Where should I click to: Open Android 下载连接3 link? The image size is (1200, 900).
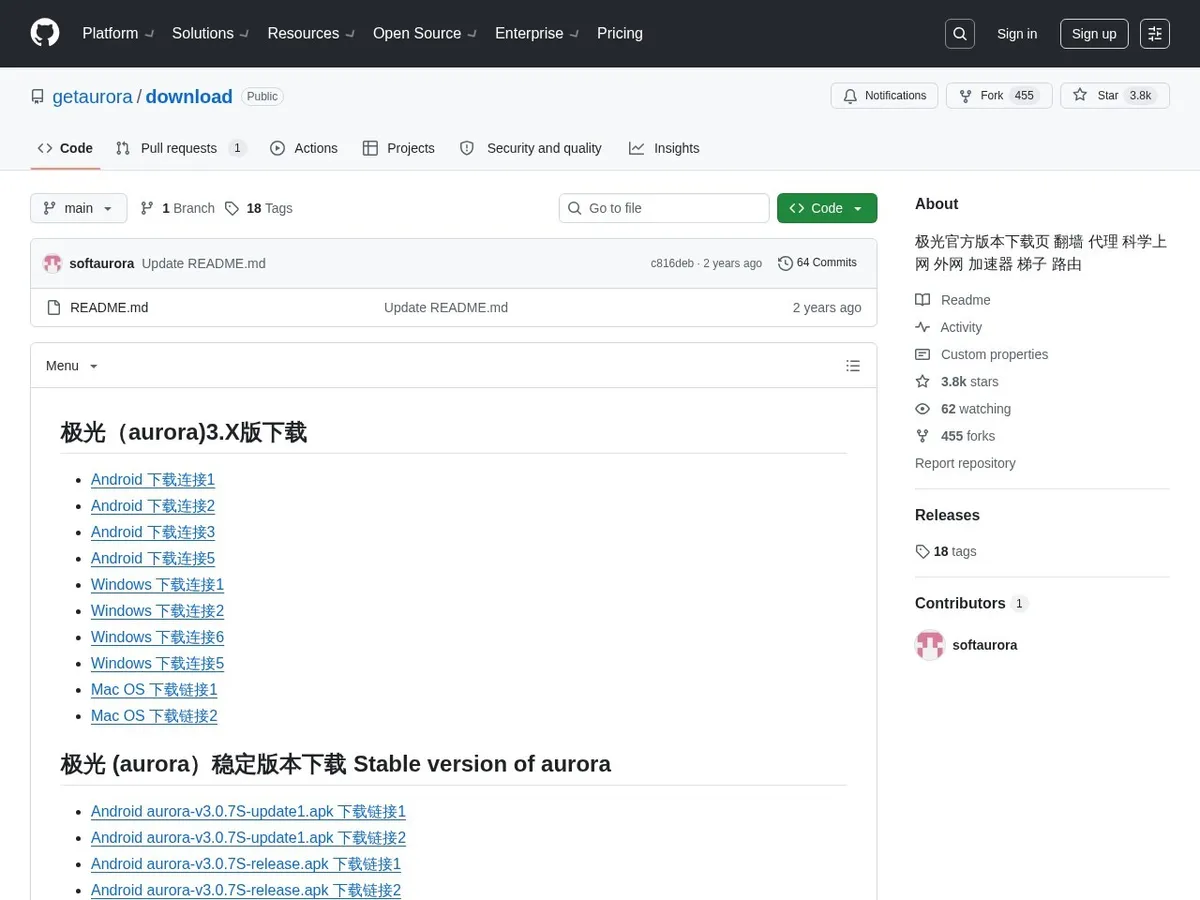[153, 532]
